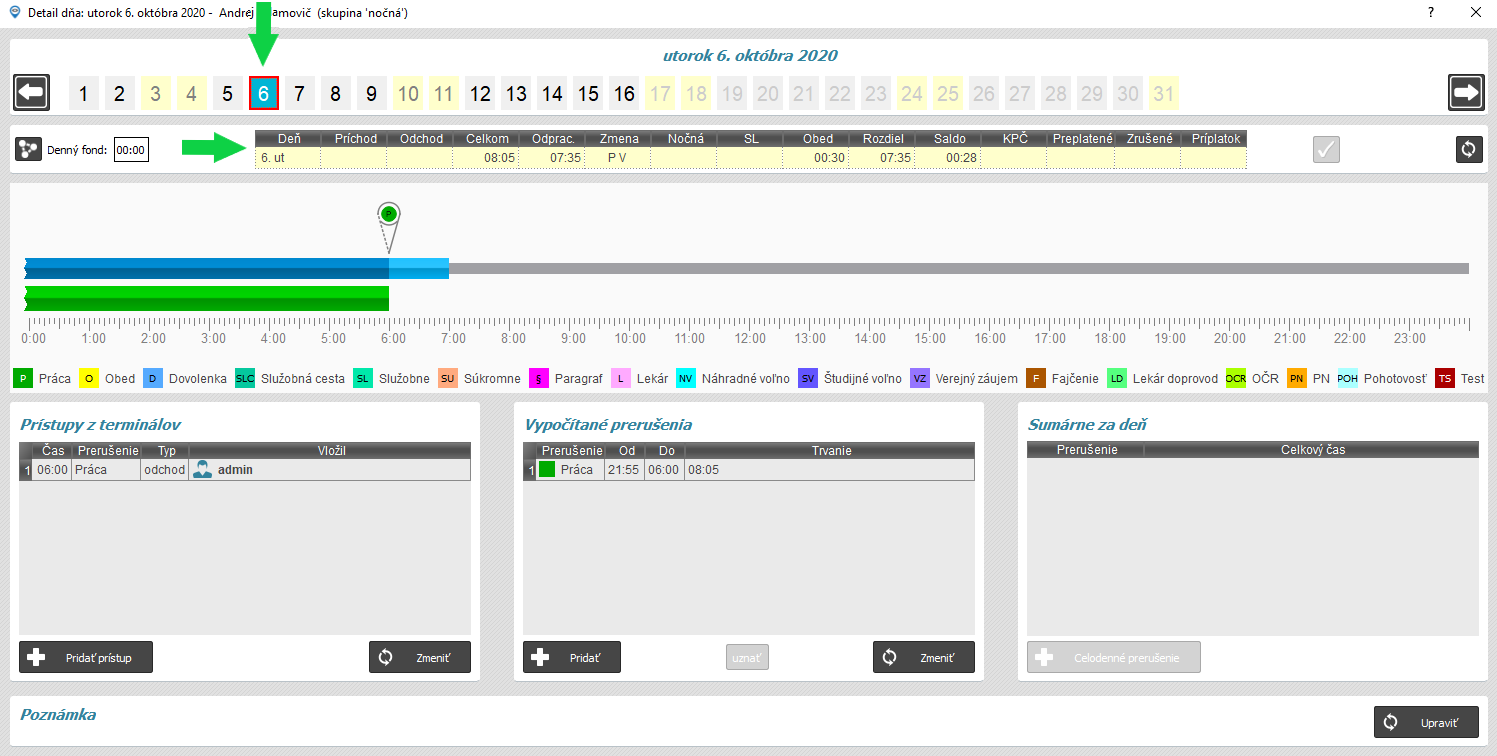The image size is (1497, 756).
Task: Select day 6 highlighted in the calendar strip
Action: 264,94
